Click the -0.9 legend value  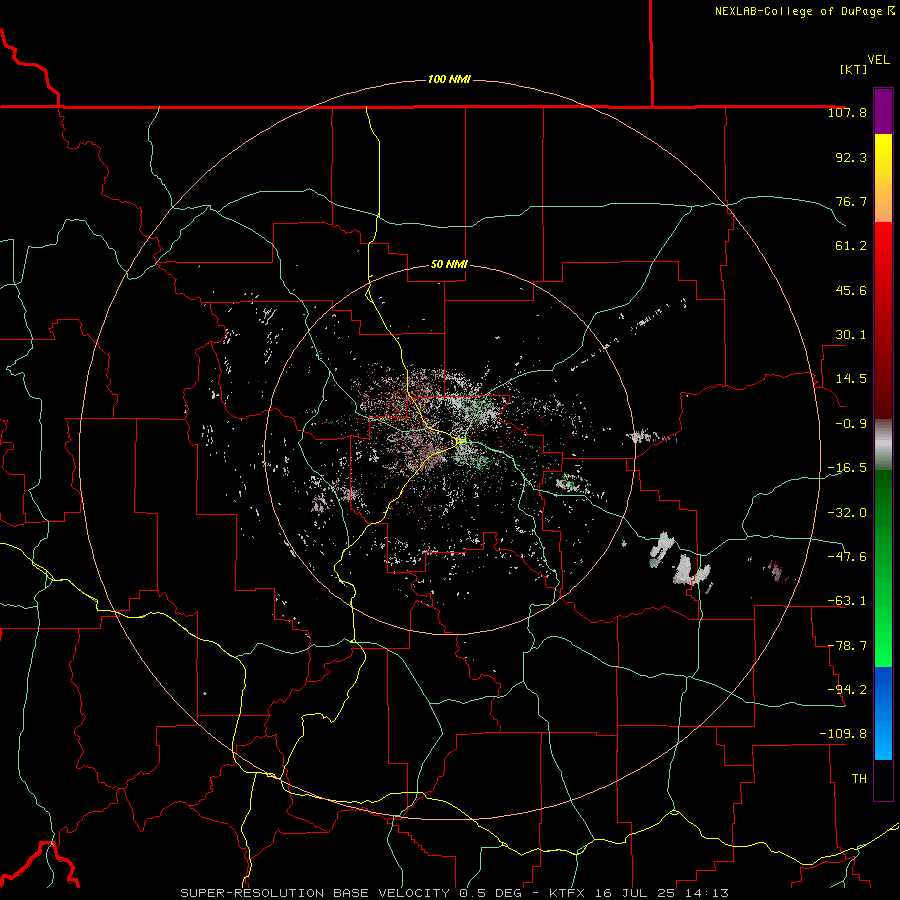(851, 424)
